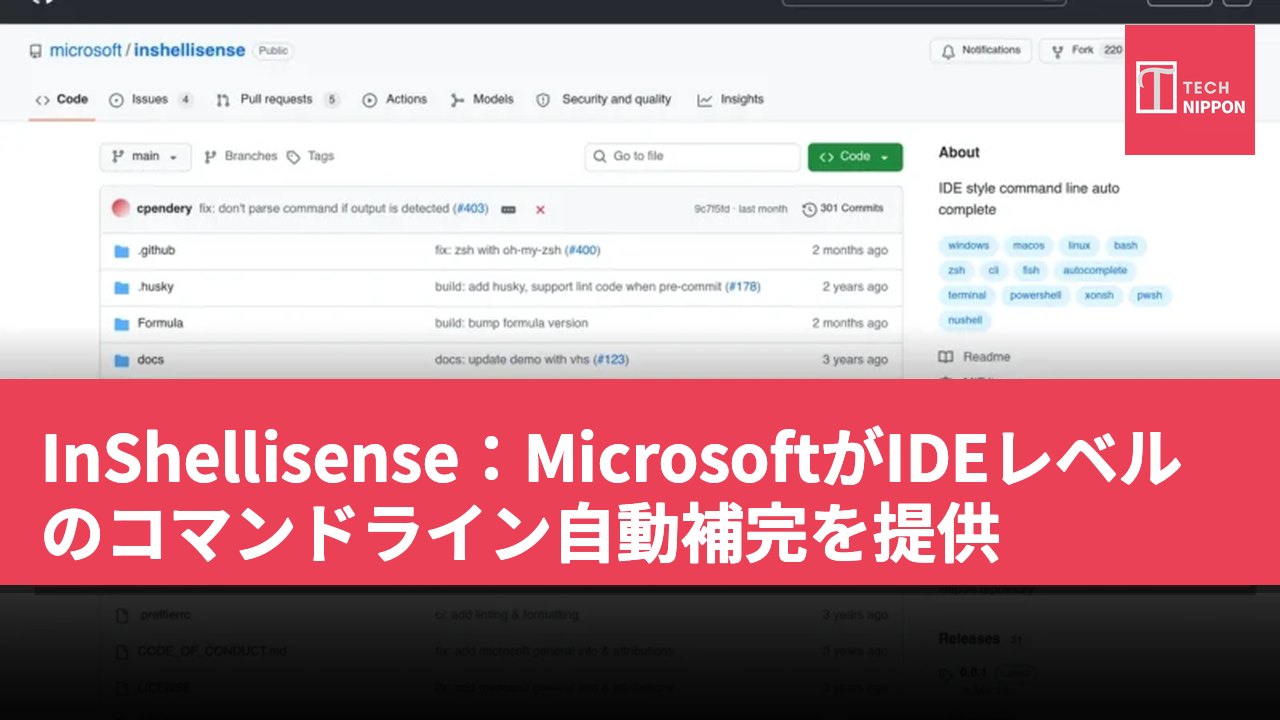Click the cpendery avatar image
The height and width of the screenshot is (720, 1280).
(x=121, y=209)
